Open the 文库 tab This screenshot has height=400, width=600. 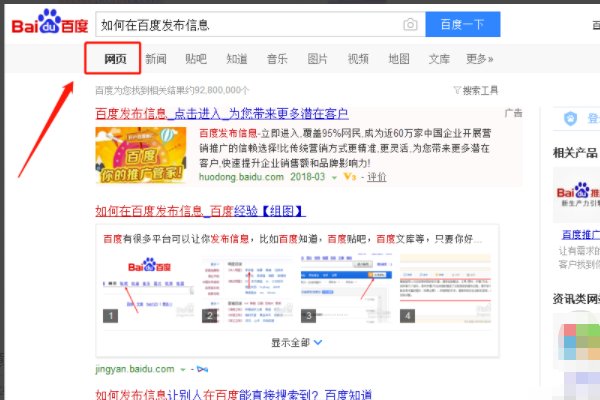[439, 59]
